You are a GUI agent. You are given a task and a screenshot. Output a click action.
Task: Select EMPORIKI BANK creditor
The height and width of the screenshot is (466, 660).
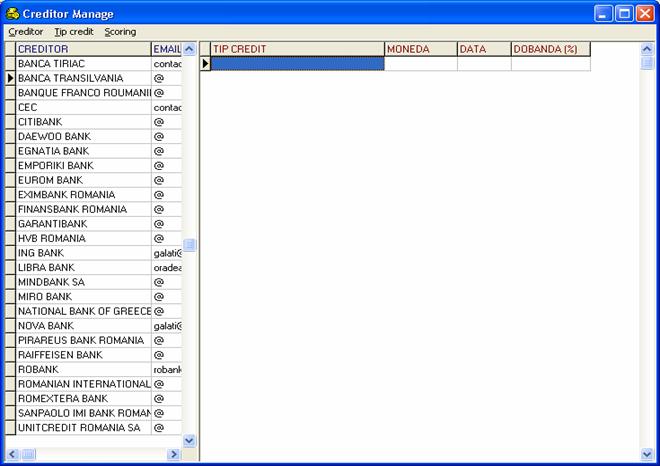pos(83,165)
